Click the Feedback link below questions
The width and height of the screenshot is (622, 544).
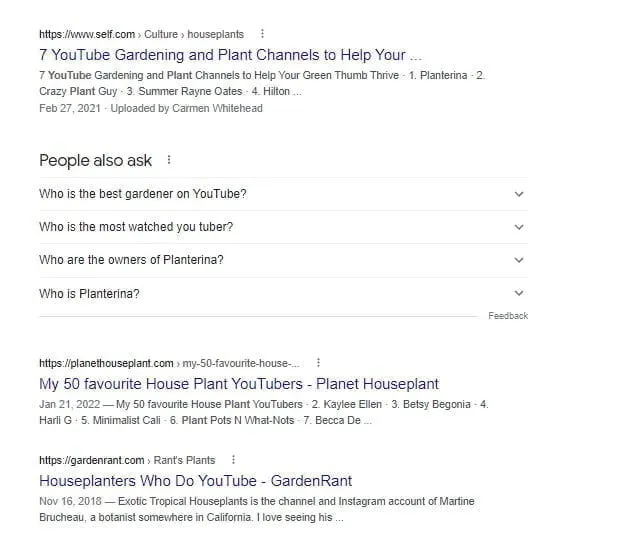pos(507,316)
